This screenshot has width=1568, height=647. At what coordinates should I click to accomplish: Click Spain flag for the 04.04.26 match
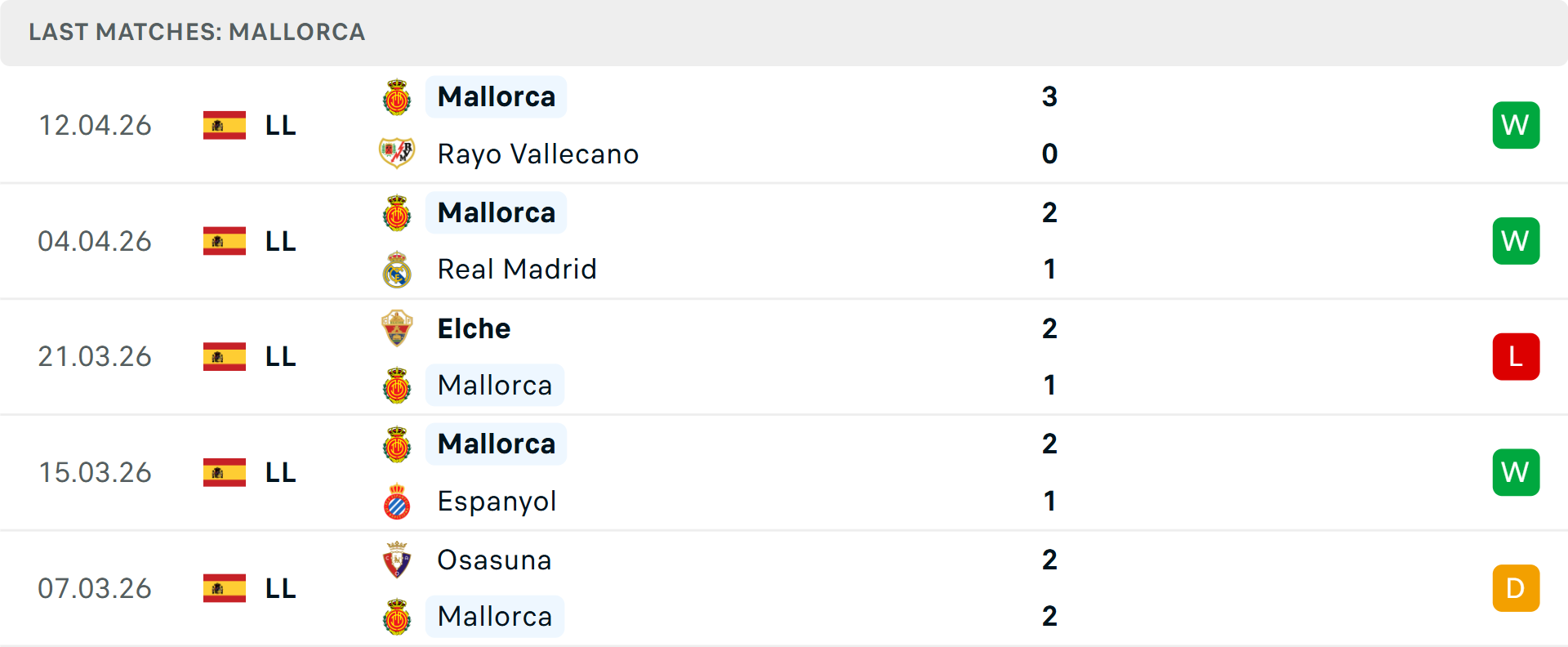click(x=225, y=241)
